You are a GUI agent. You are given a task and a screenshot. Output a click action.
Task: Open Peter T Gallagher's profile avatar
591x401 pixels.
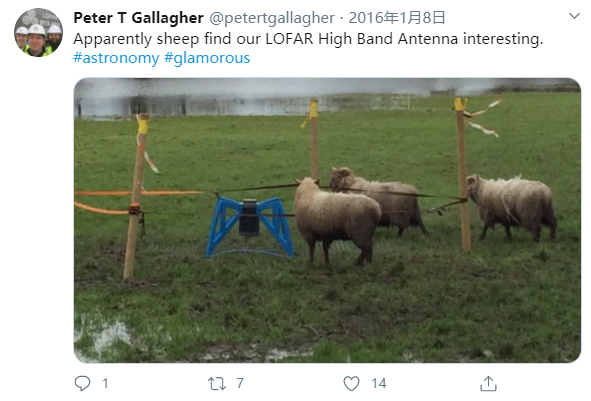tap(38, 32)
